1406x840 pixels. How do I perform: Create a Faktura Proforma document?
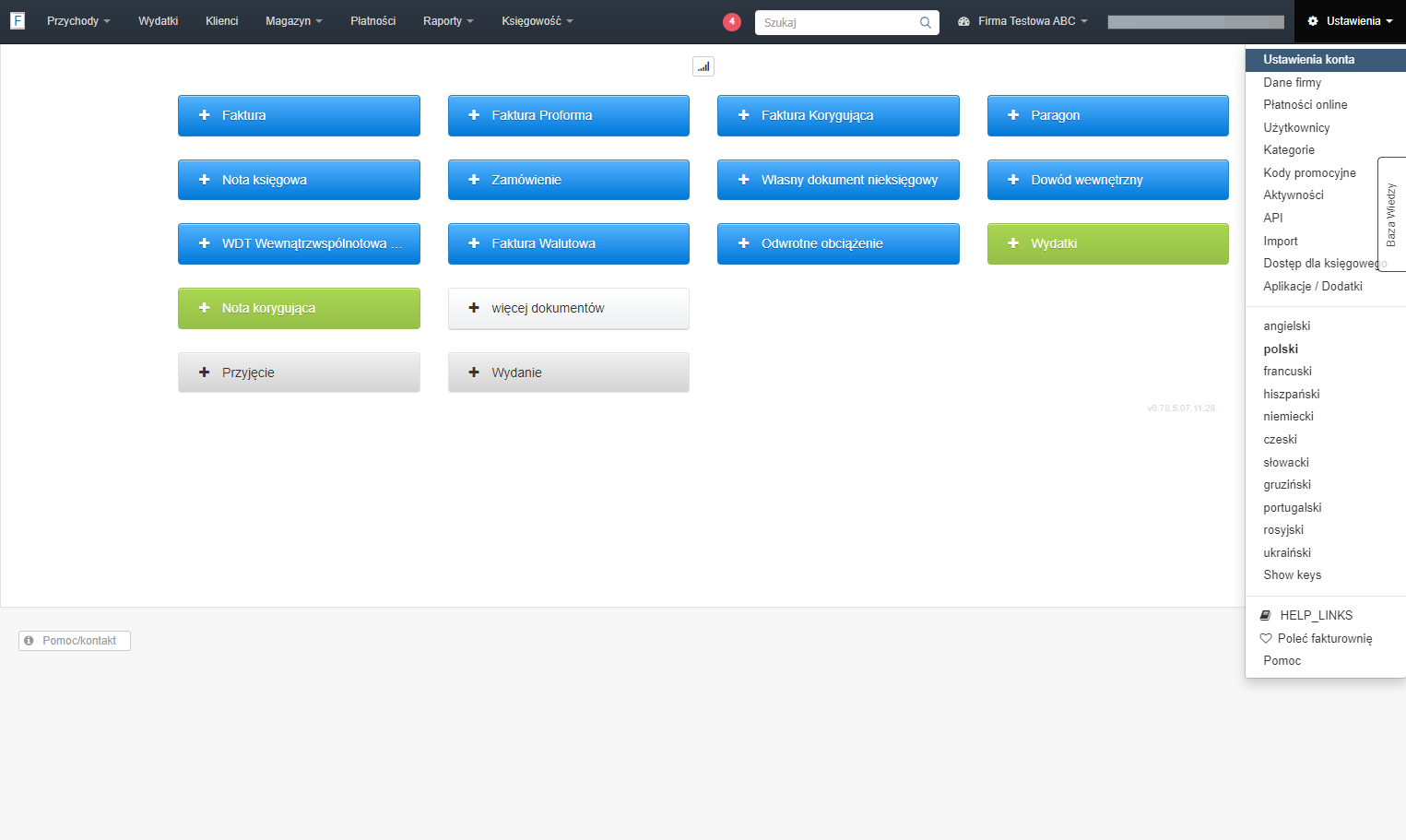coord(569,115)
